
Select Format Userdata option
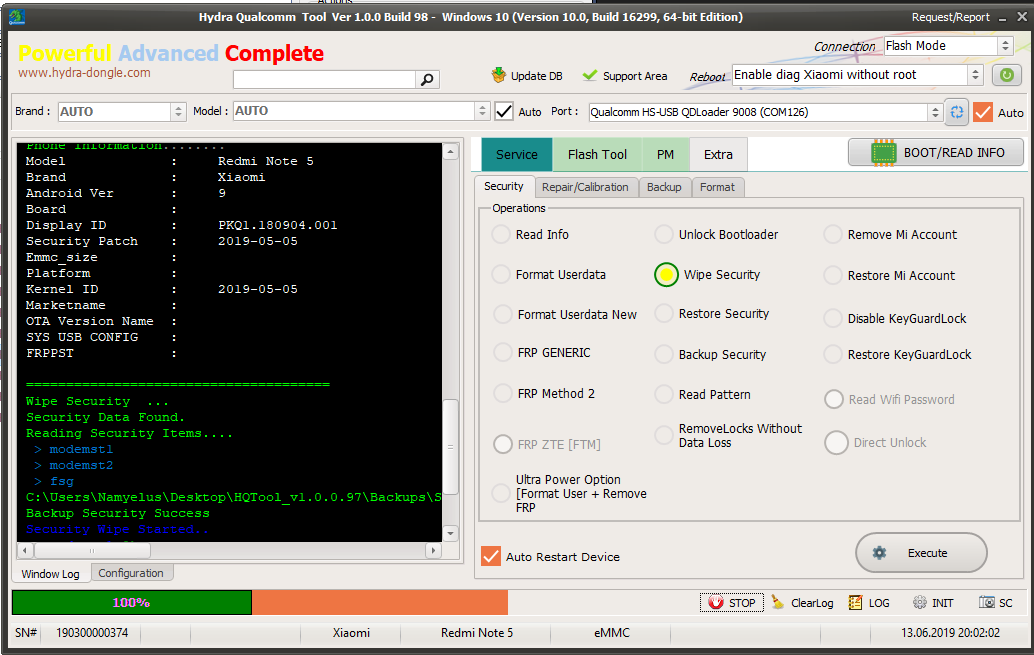(x=501, y=274)
